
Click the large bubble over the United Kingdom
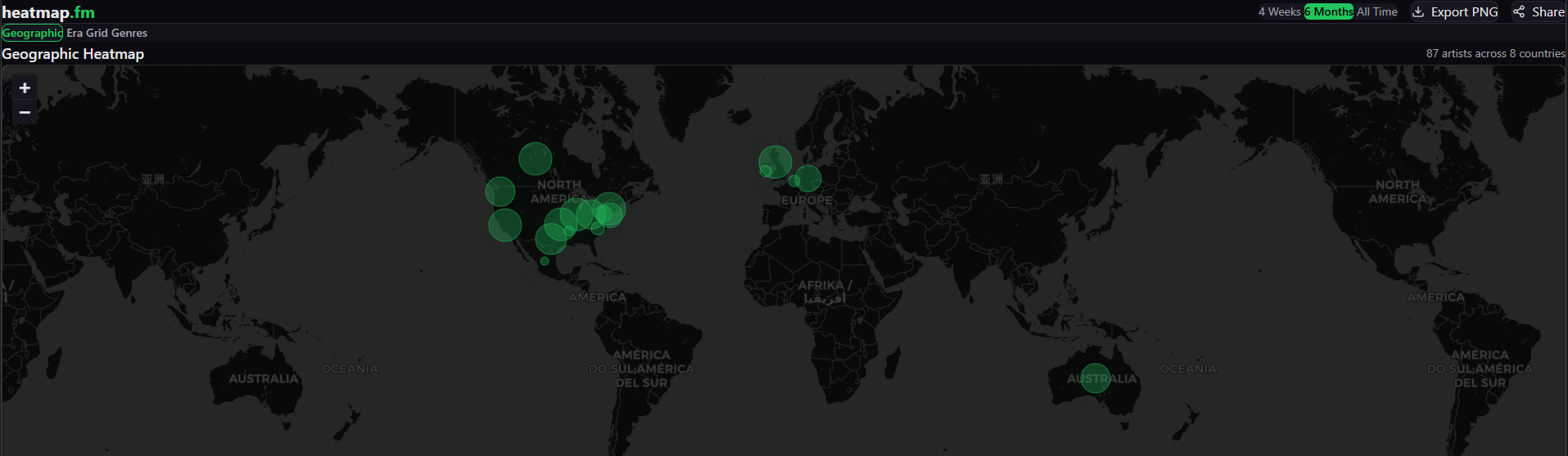point(775,161)
